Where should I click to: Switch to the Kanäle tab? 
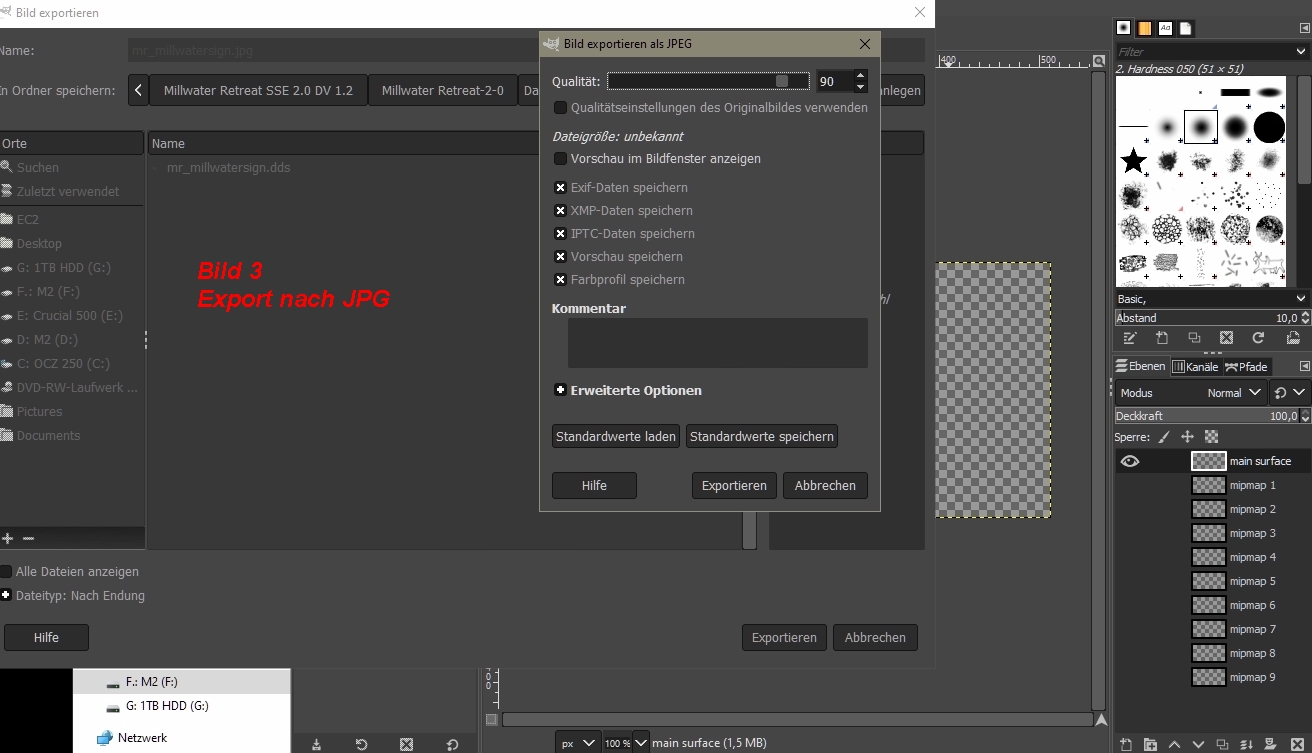[1195, 367]
